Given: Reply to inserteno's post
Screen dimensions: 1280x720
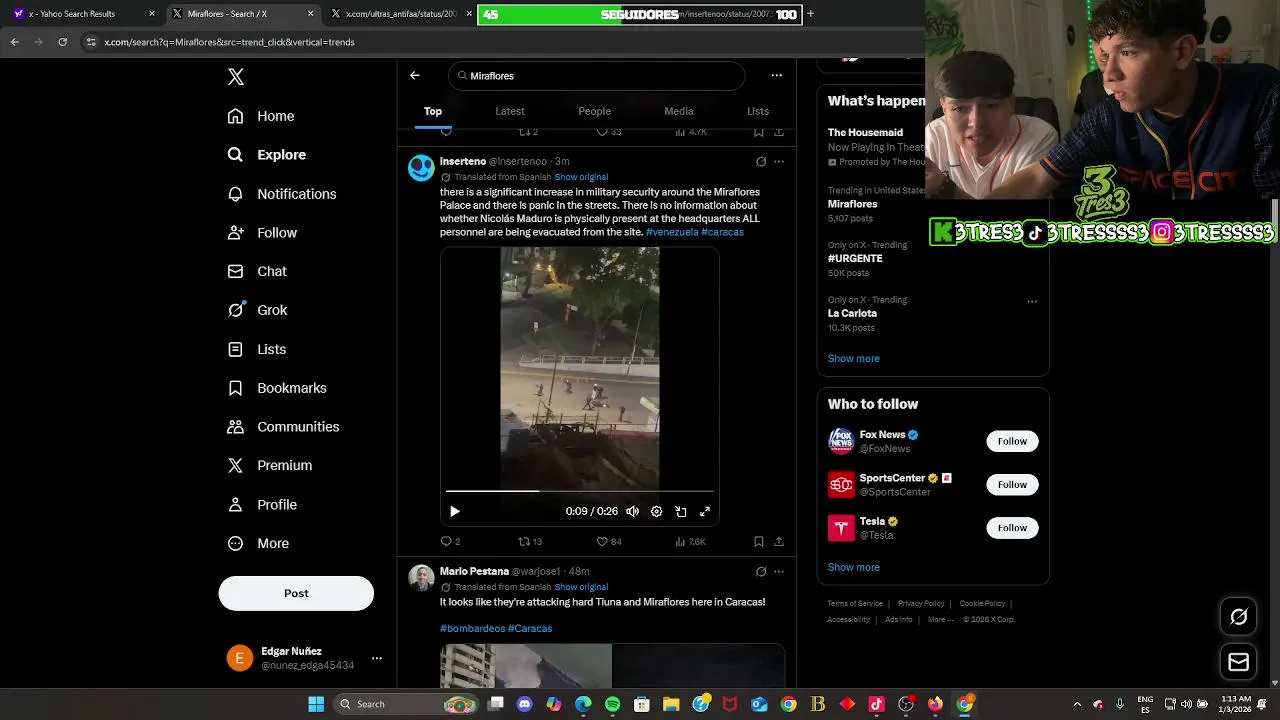Looking at the screenshot, I should (x=450, y=541).
